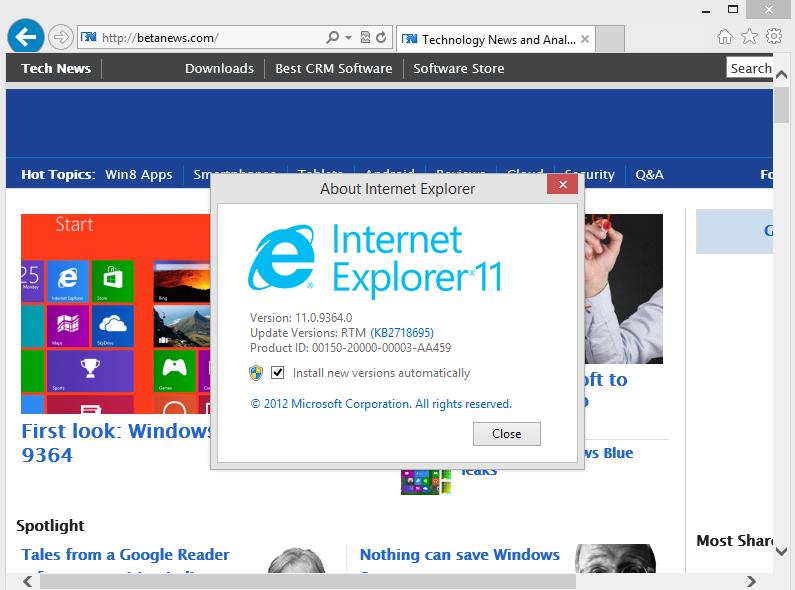This screenshot has width=795, height=590.
Task: Open the Downloads menu item
Action: click(219, 68)
